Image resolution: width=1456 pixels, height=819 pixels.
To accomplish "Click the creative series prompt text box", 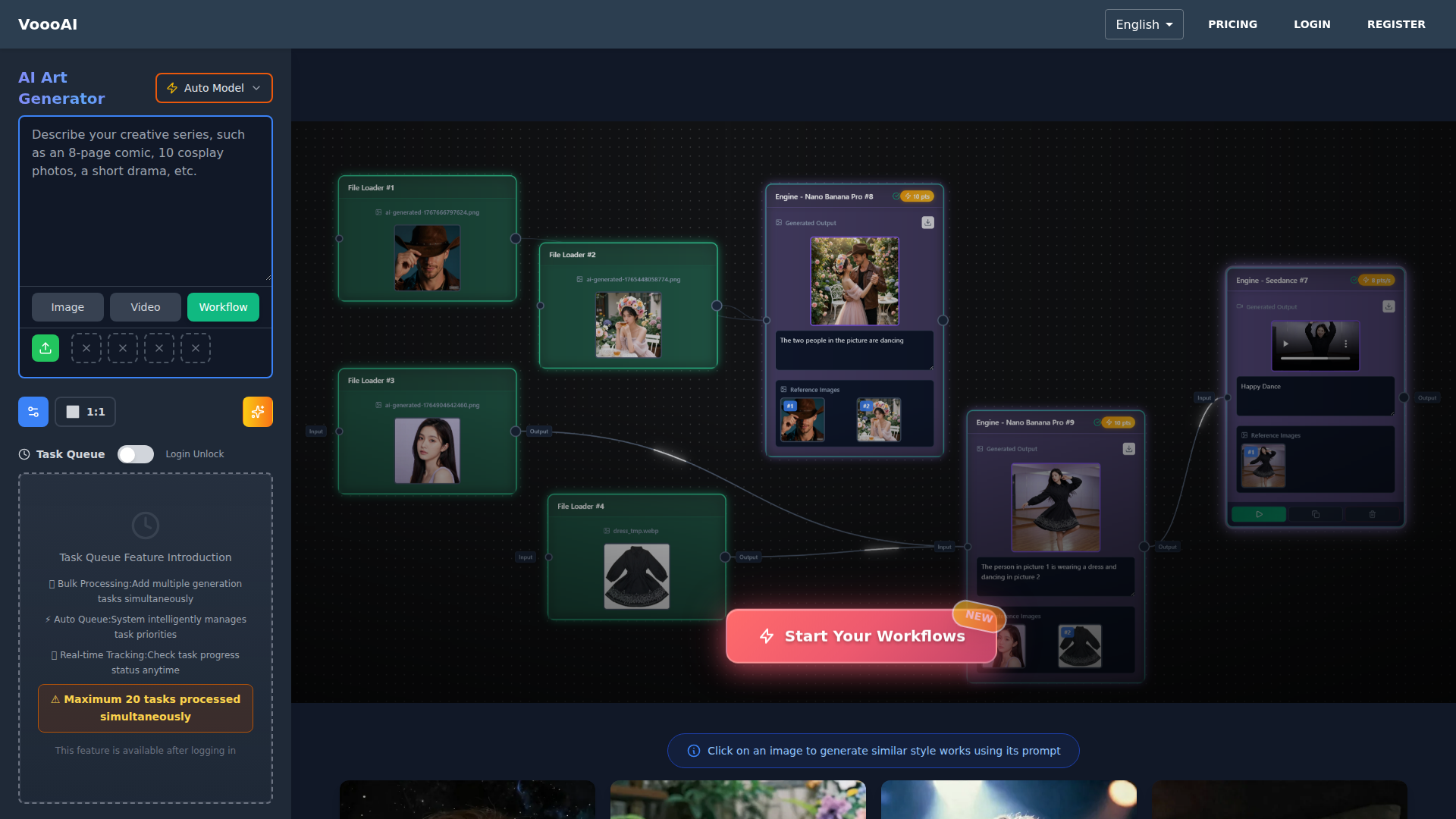I will pyautogui.click(x=145, y=201).
